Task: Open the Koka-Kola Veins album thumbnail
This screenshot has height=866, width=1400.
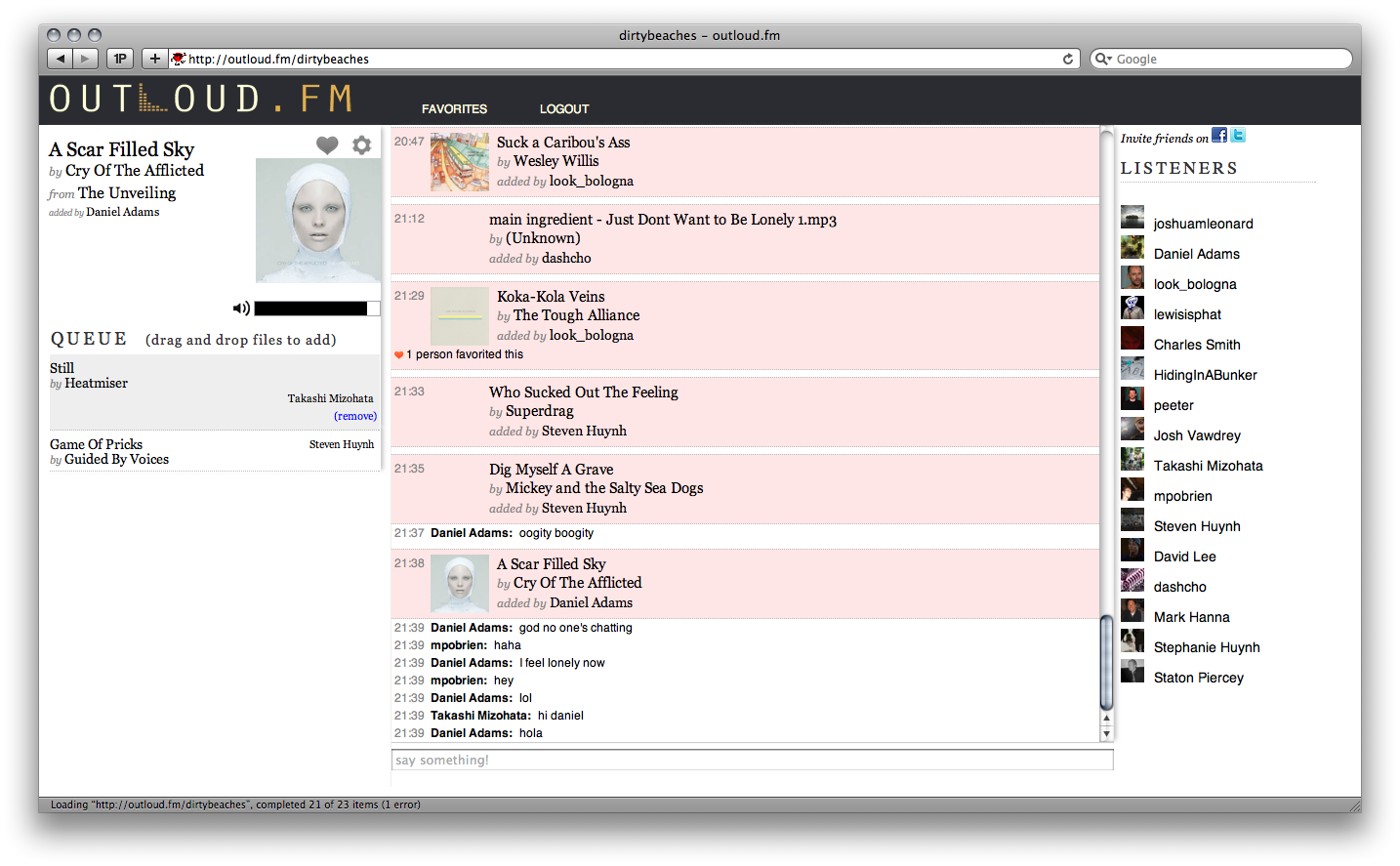Action: 460,315
